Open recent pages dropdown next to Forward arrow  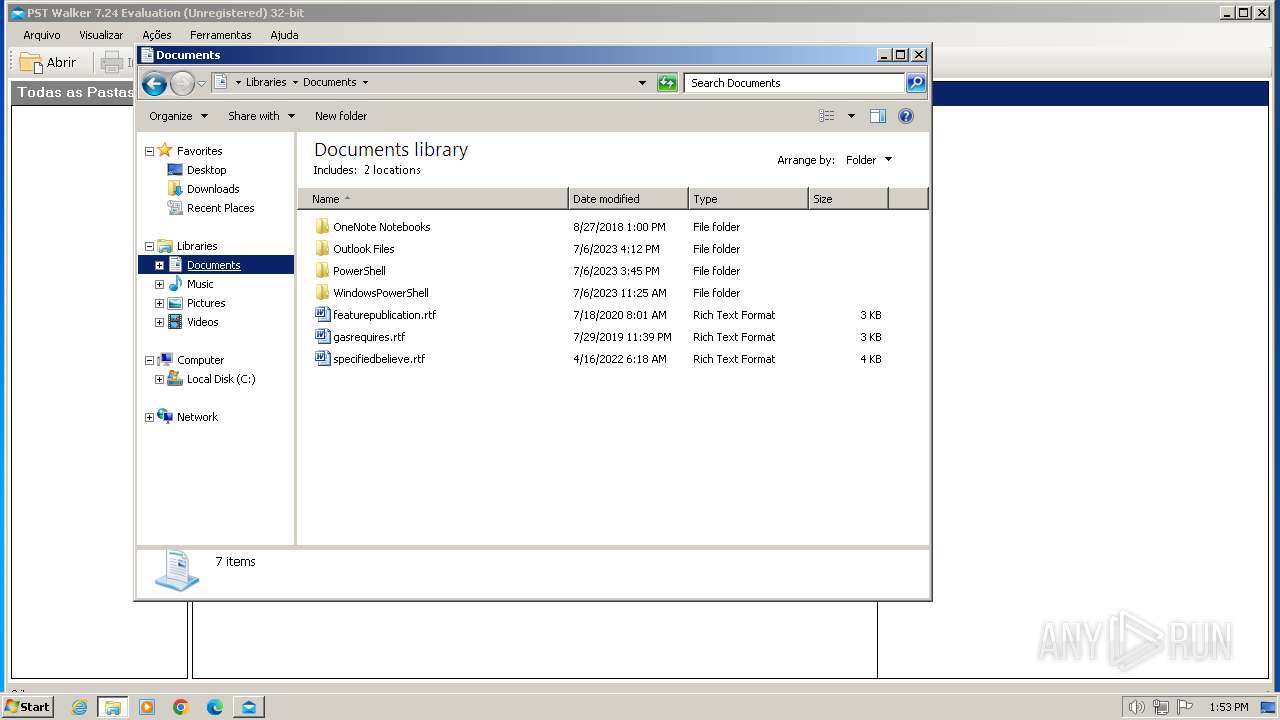201,83
